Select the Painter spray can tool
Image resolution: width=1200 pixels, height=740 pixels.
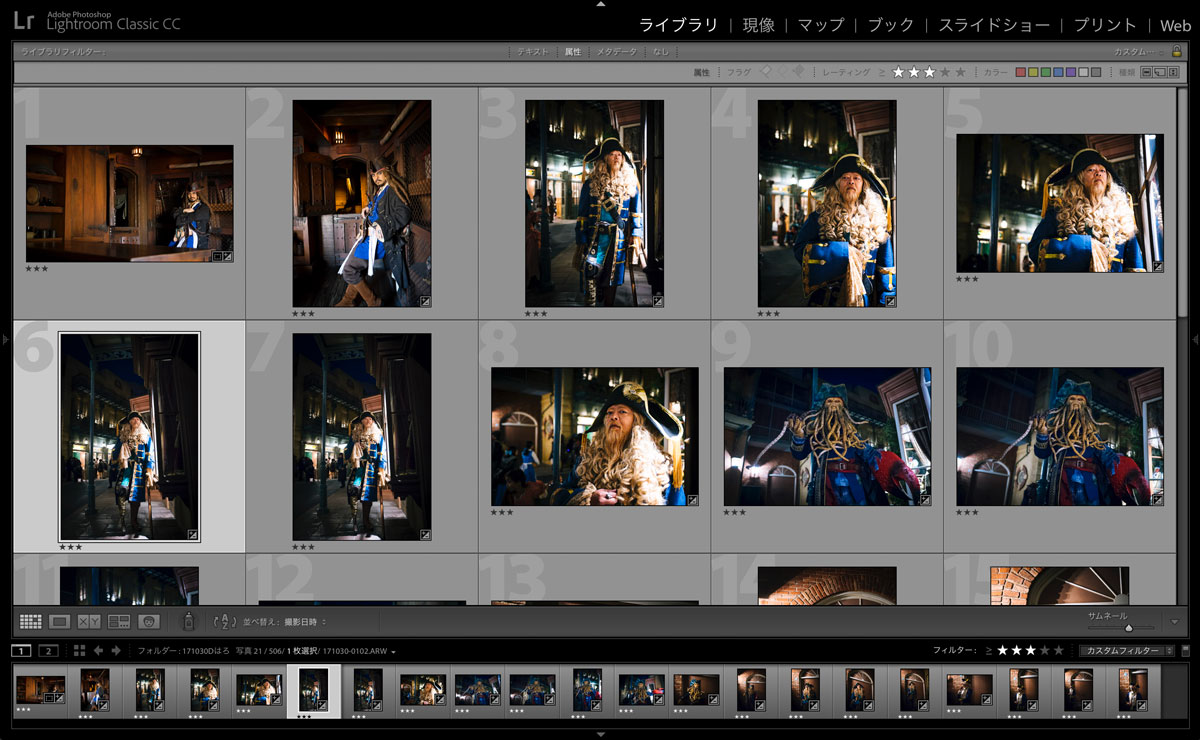[187, 621]
